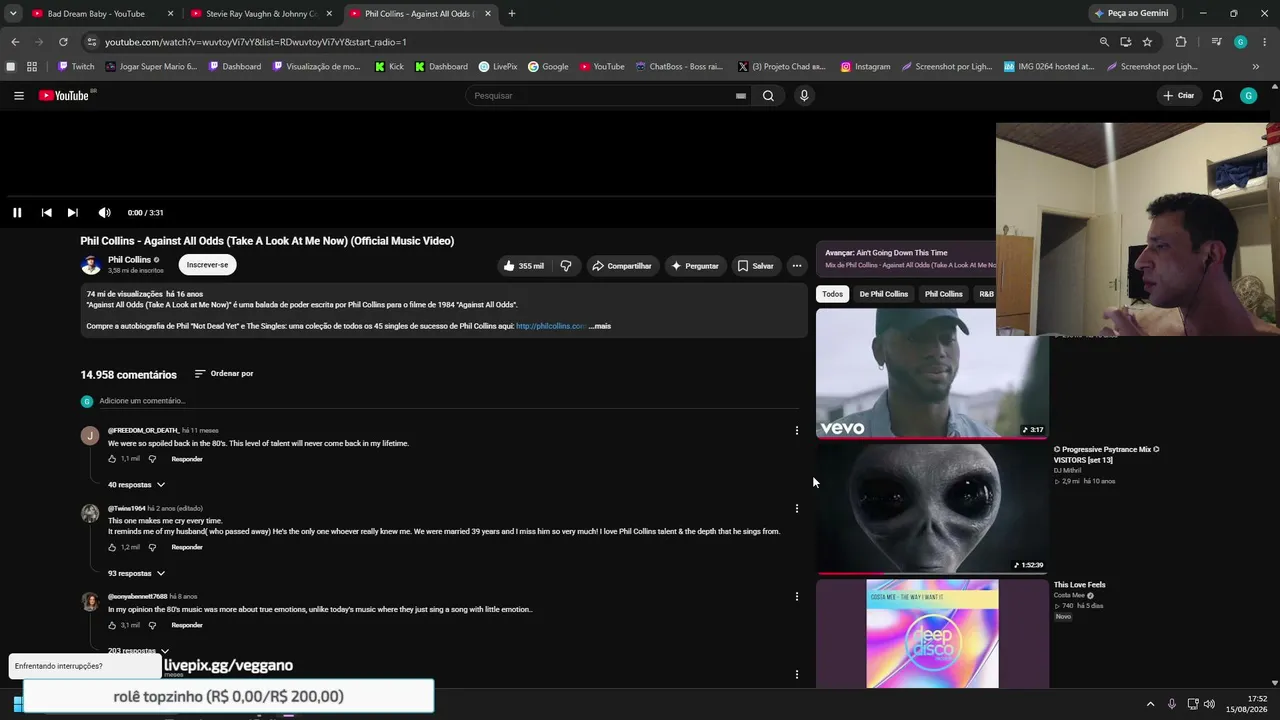Image resolution: width=1280 pixels, height=720 pixels.
Task: Open the philcollins.com link in description
Action: pyautogui.click(x=551, y=326)
